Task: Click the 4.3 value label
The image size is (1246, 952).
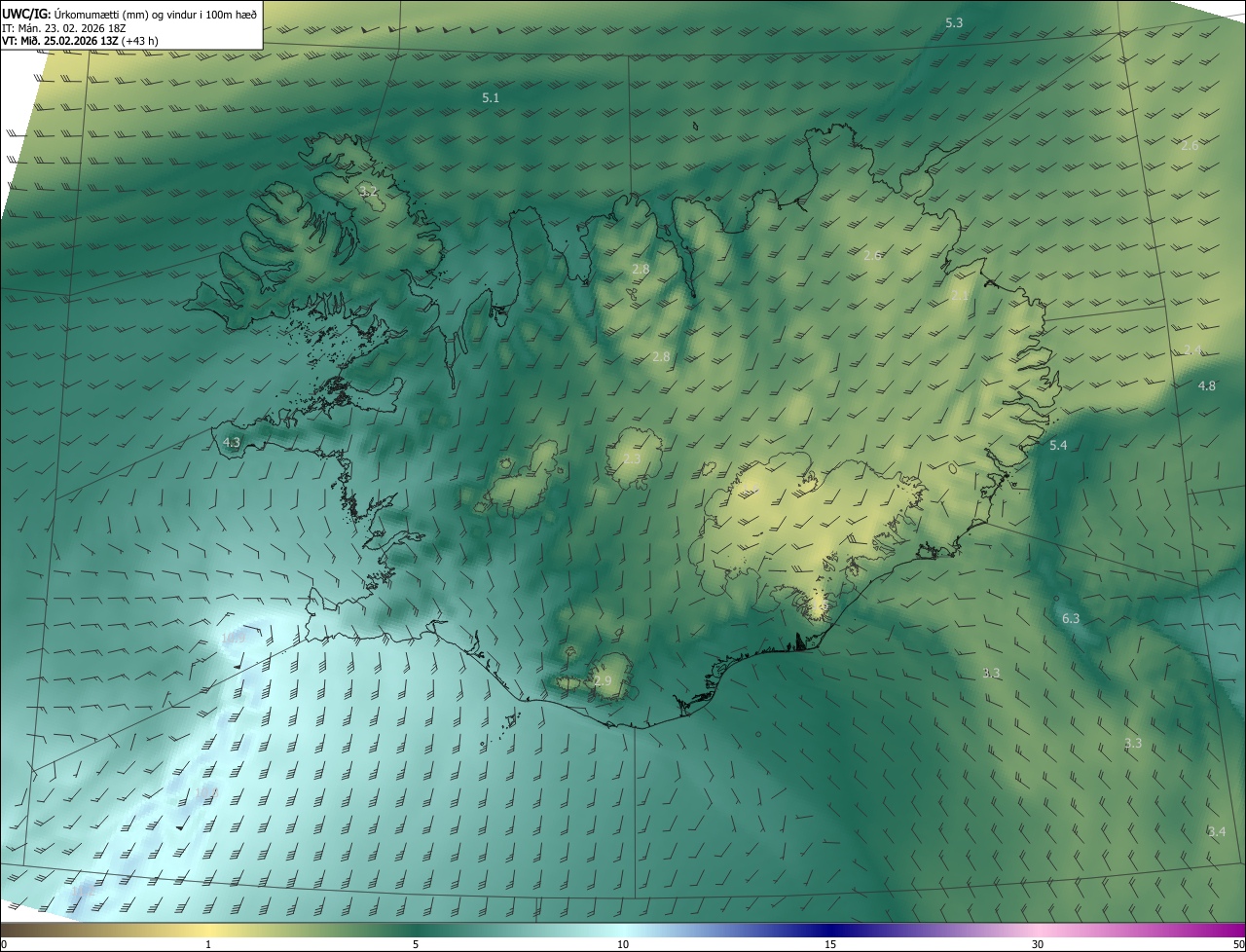Action: tap(232, 442)
